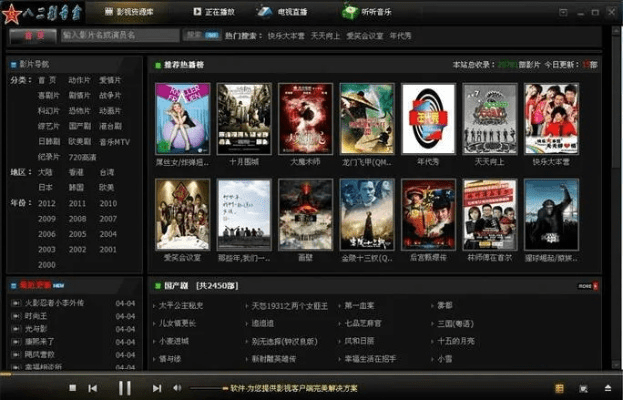Open the playlist icon at bottom right
Image resolution: width=623 pixels, height=400 pixels.
click(x=558, y=388)
